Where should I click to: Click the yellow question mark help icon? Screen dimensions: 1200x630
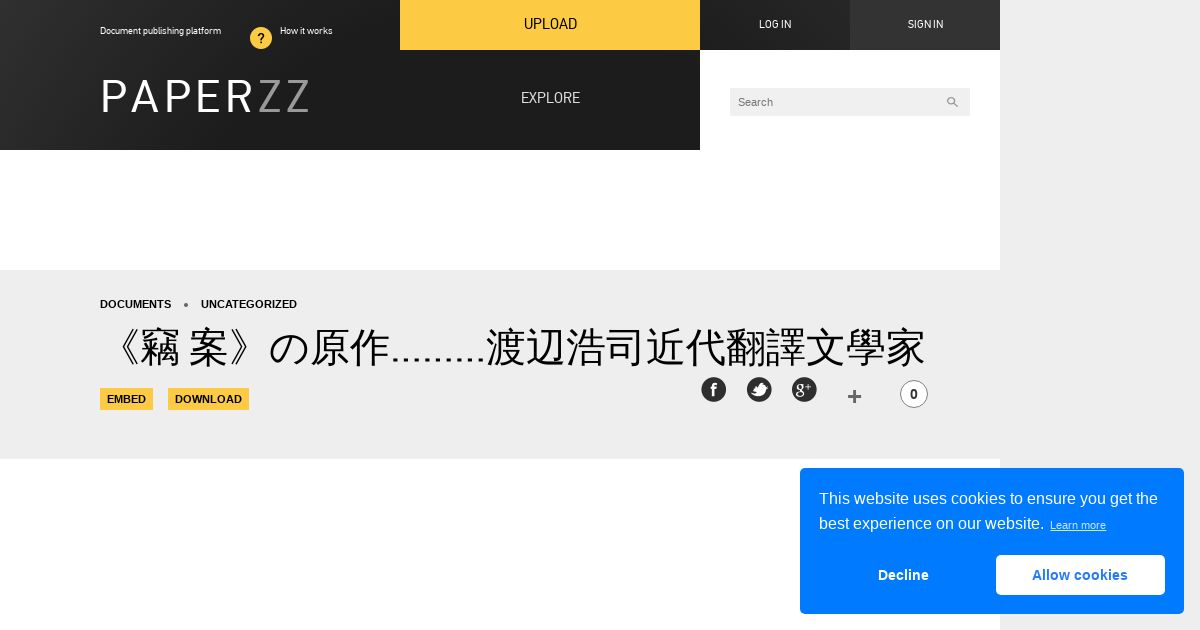point(261,38)
